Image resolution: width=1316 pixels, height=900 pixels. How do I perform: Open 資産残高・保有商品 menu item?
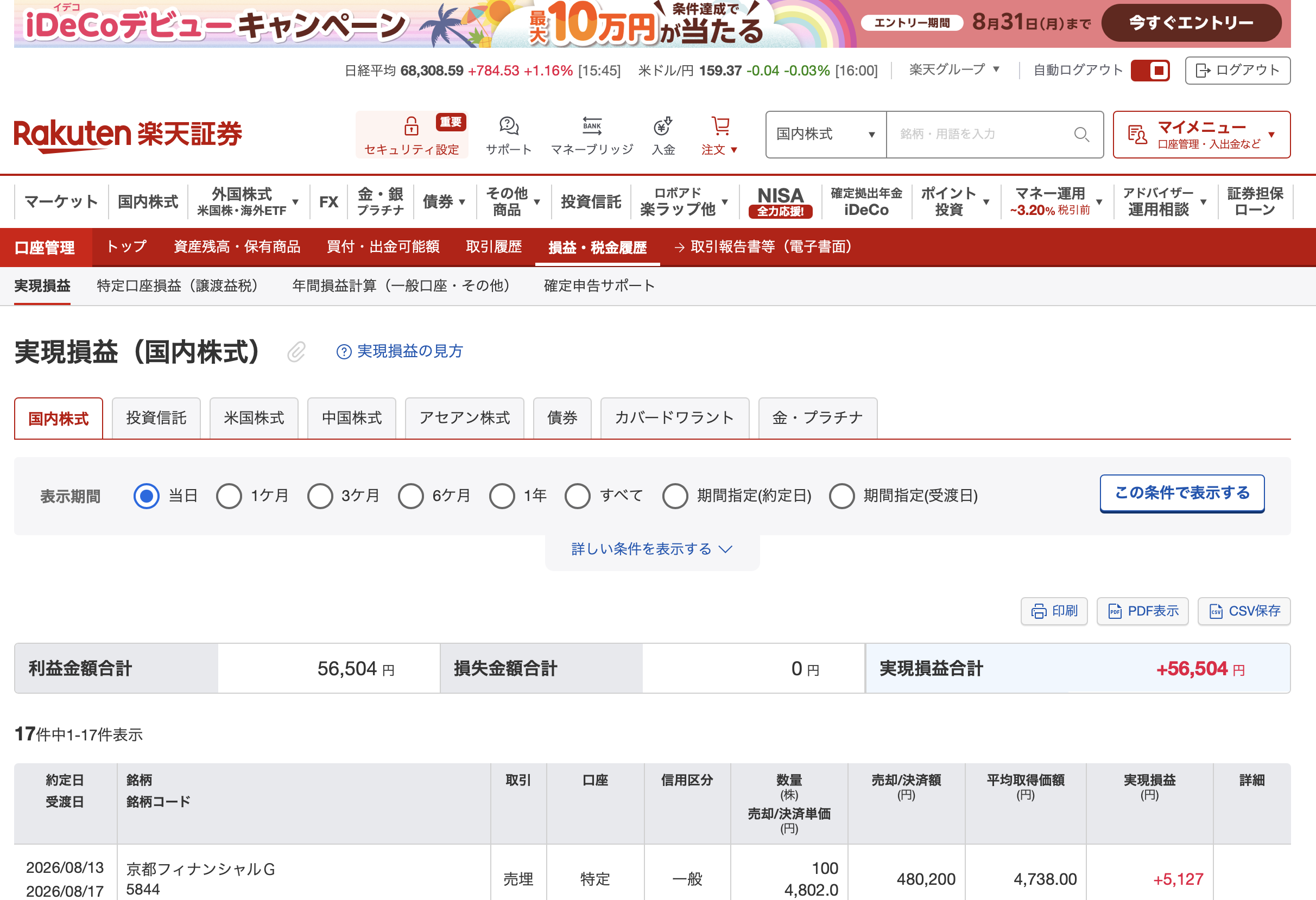click(237, 248)
